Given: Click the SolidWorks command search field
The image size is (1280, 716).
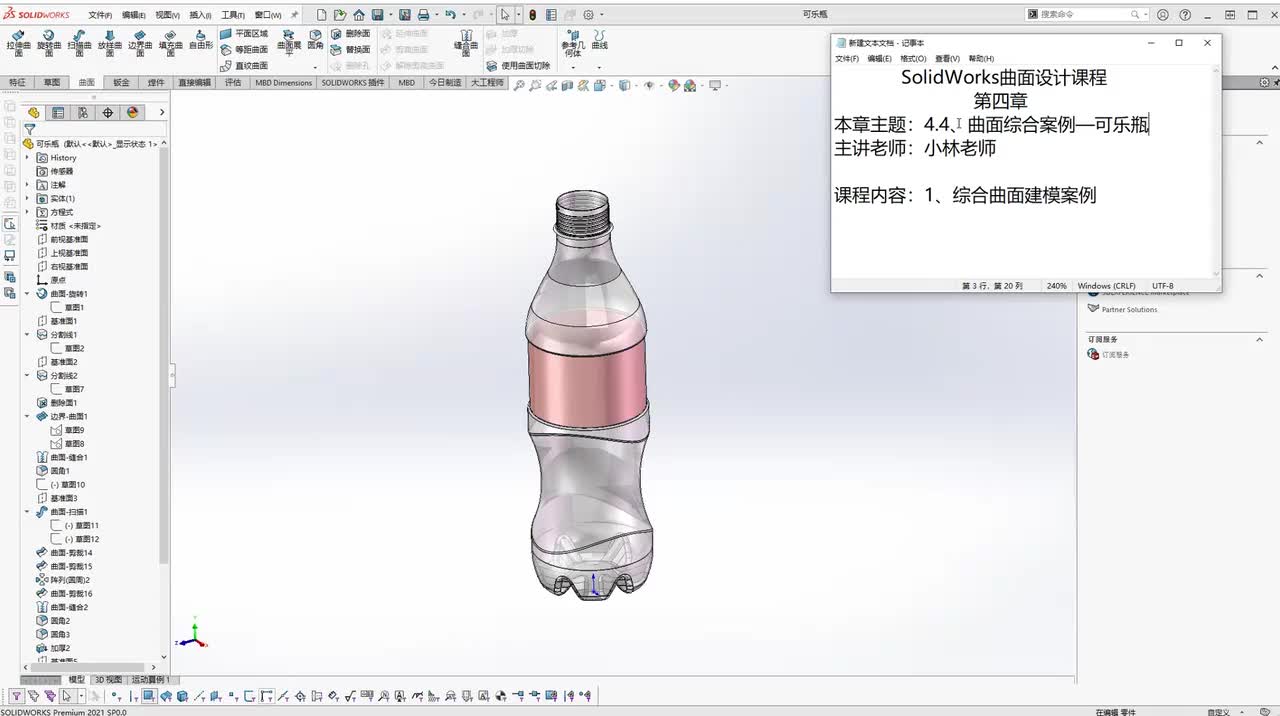Looking at the screenshot, I should click(1084, 15).
